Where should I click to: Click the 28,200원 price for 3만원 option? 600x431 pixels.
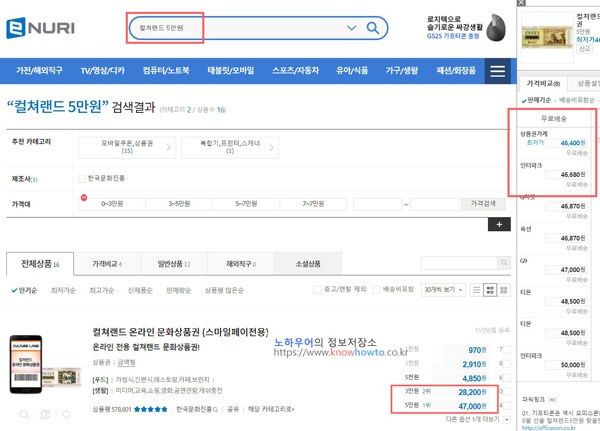click(472, 392)
